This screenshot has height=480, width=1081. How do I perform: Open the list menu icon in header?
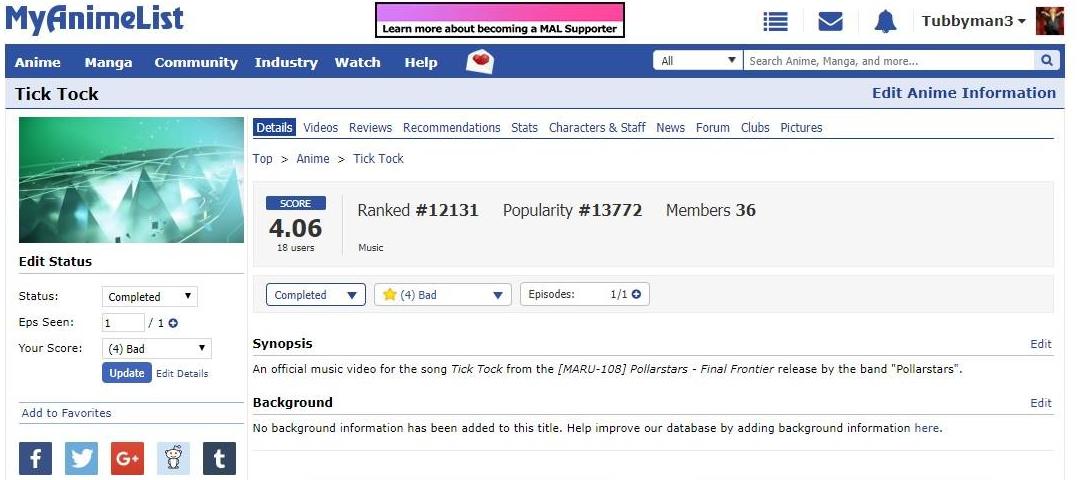pos(775,22)
